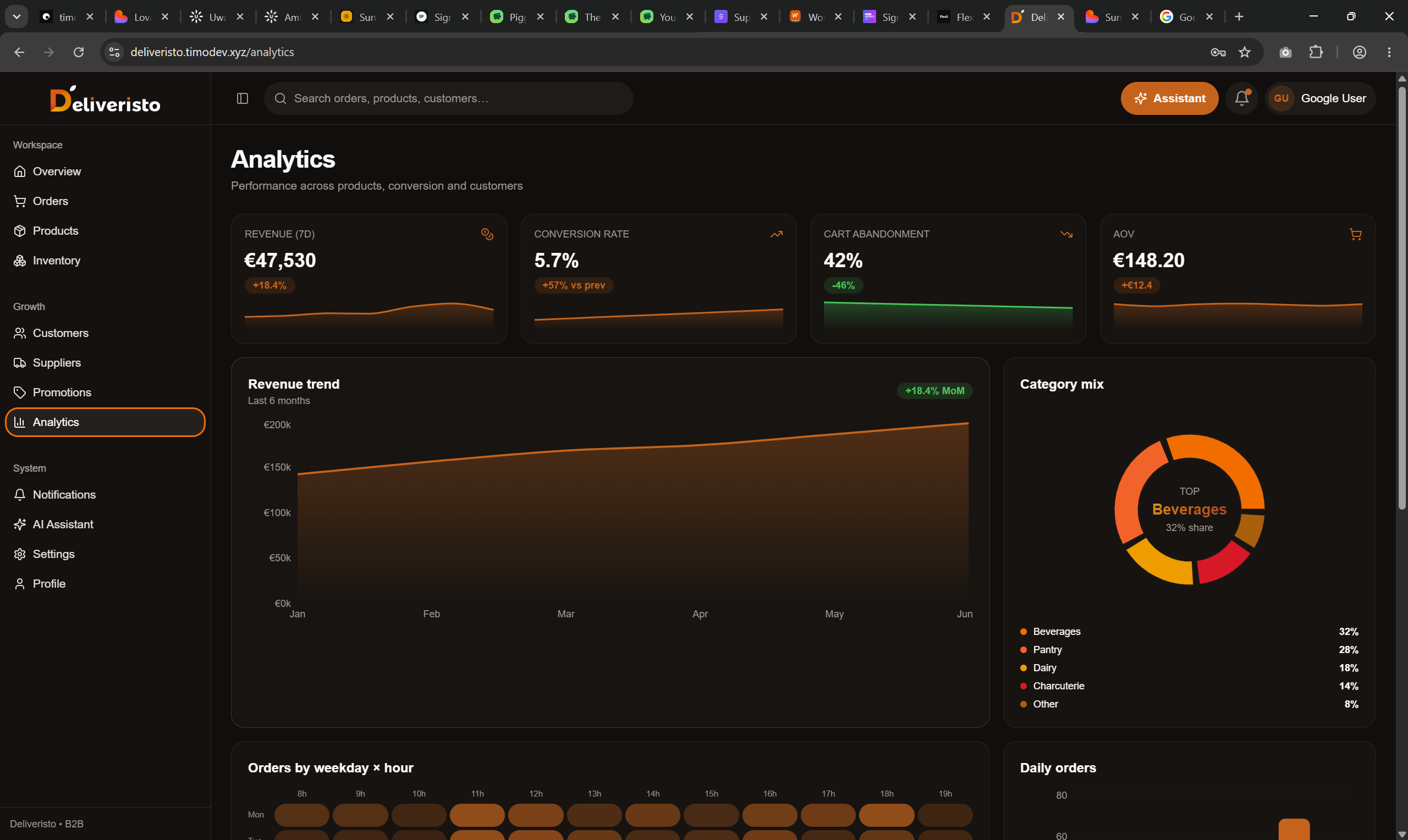Click the cart icon on AOV card
Viewport: 1408px width, 840px height.
click(1355, 234)
